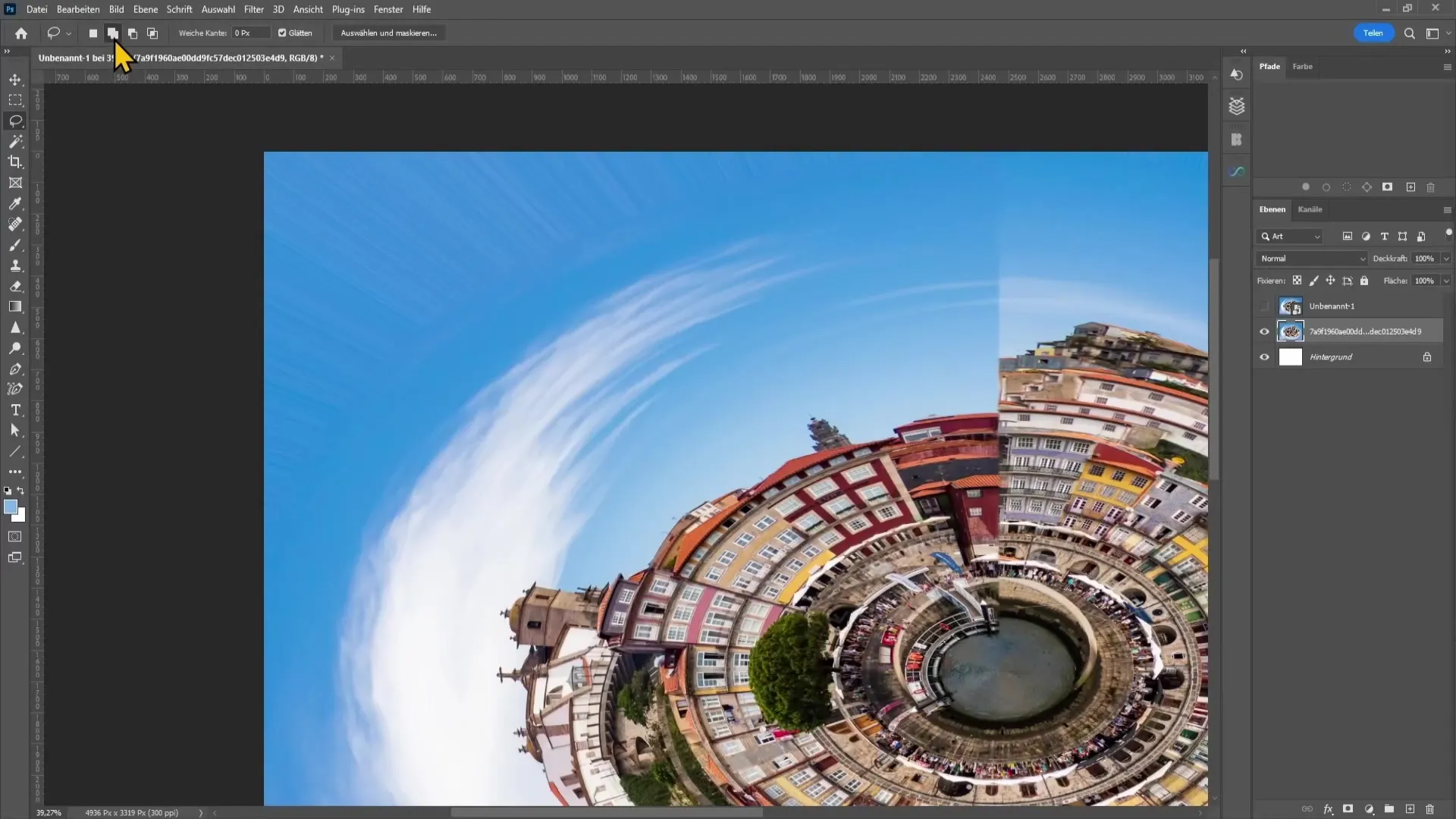Switch to the Farbe tab
This screenshot has width=1456, height=819.
pyautogui.click(x=1303, y=67)
